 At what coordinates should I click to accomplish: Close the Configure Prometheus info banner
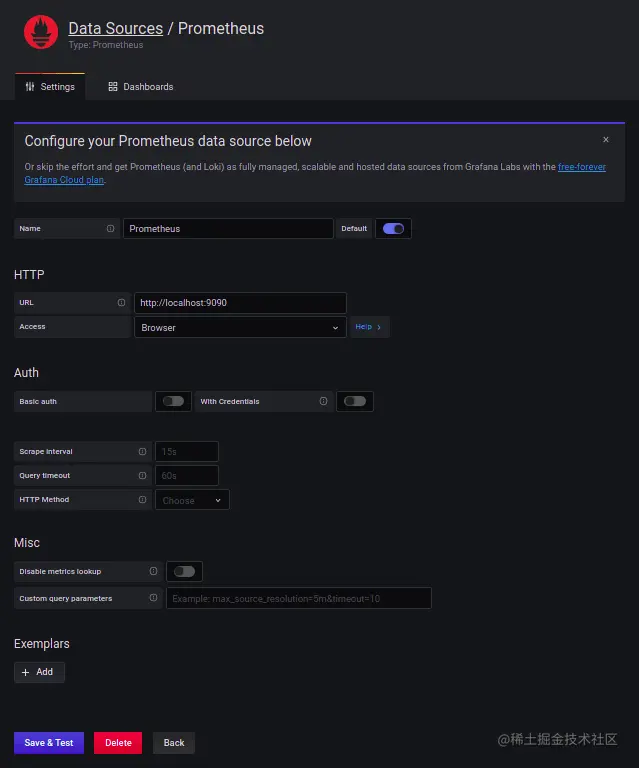[606, 140]
